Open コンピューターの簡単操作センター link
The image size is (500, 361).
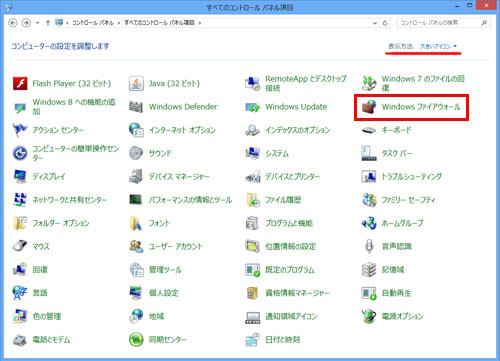click(75, 153)
